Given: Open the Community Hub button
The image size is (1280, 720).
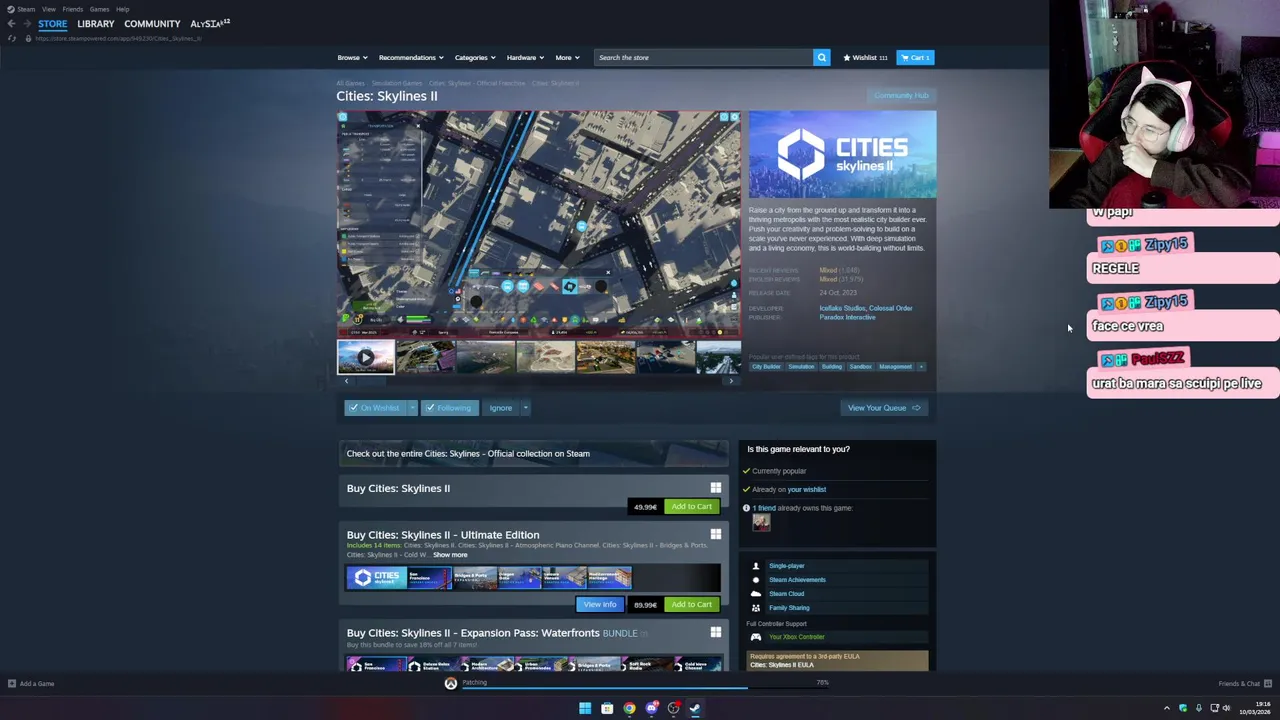Looking at the screenshot, I should [901, 96].
